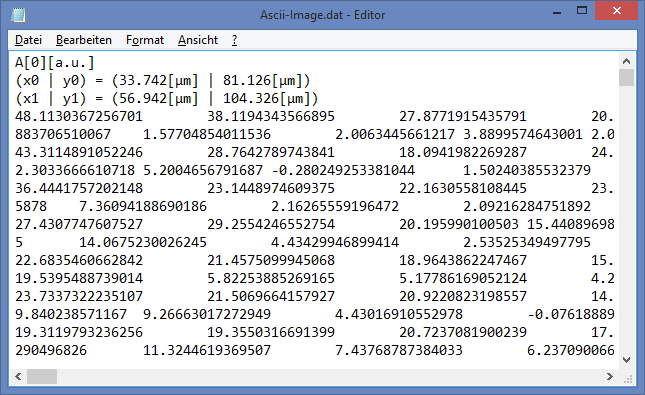Open the Format menu
This screenshot has height=395, width=645.
point(145,40)
